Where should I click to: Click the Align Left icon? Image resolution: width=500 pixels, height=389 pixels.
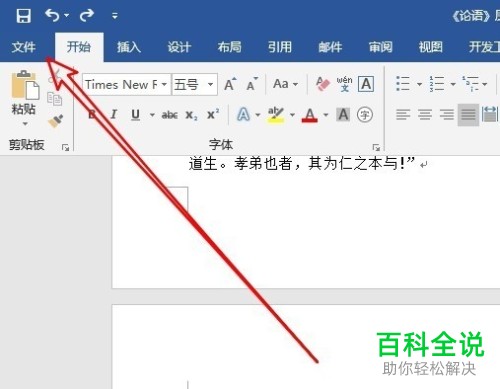point(403,115)
